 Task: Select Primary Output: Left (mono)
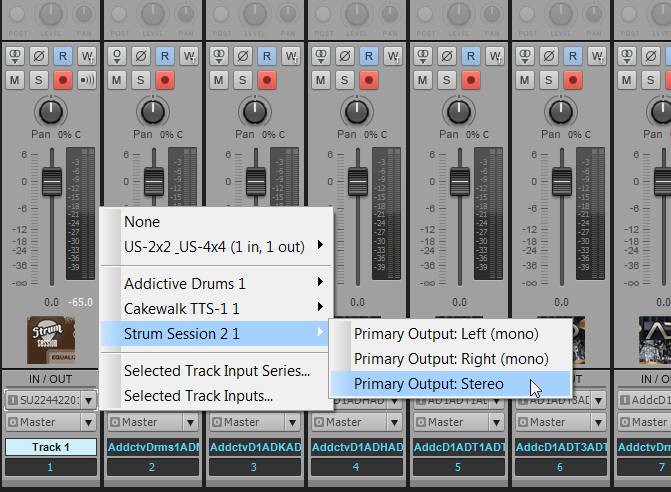(451, 334)
